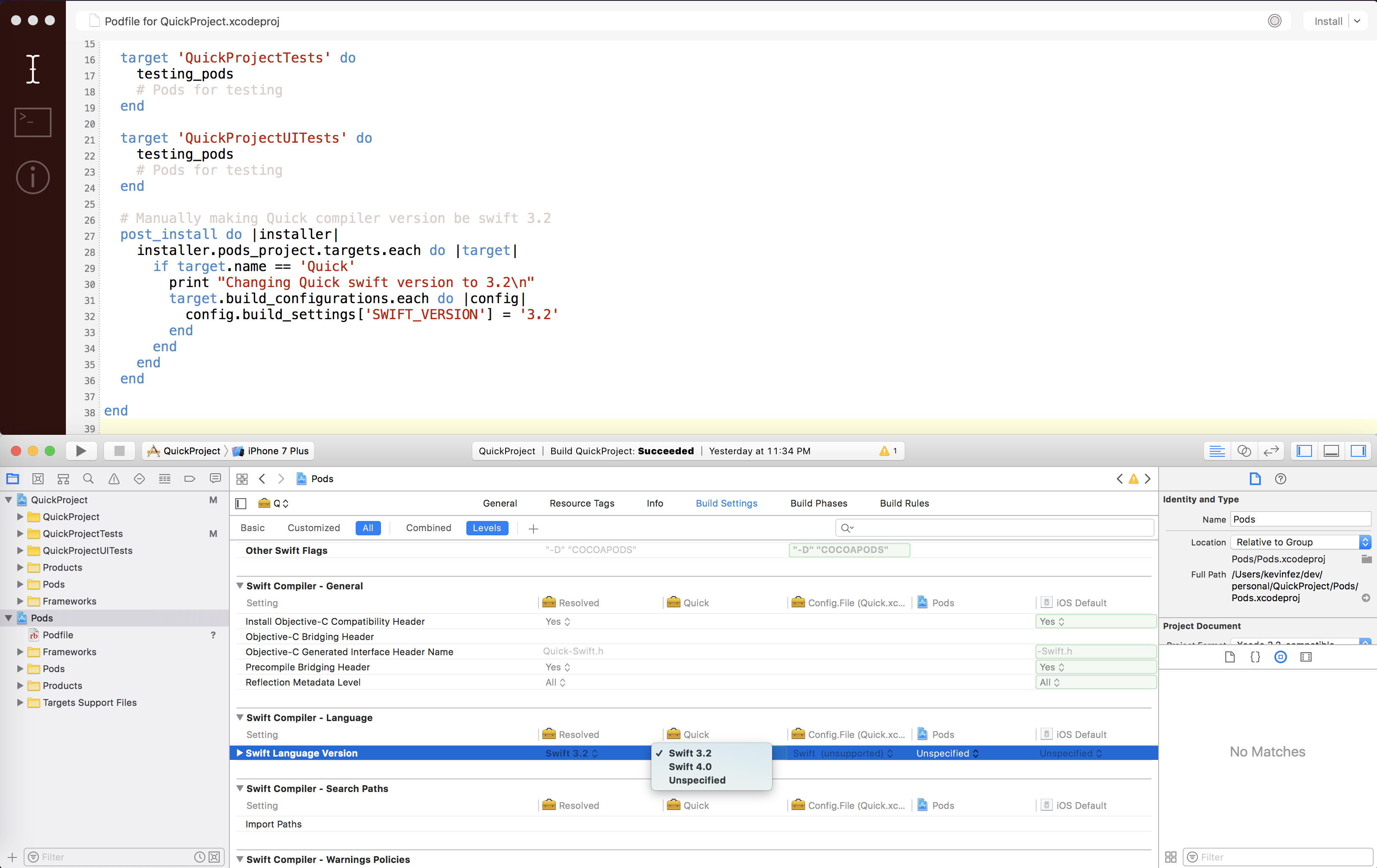Image resolution: width=1377 pixels, height=868 pixels.
Task: Add a file with navigator plus button
Action: [x=12, y=857]
